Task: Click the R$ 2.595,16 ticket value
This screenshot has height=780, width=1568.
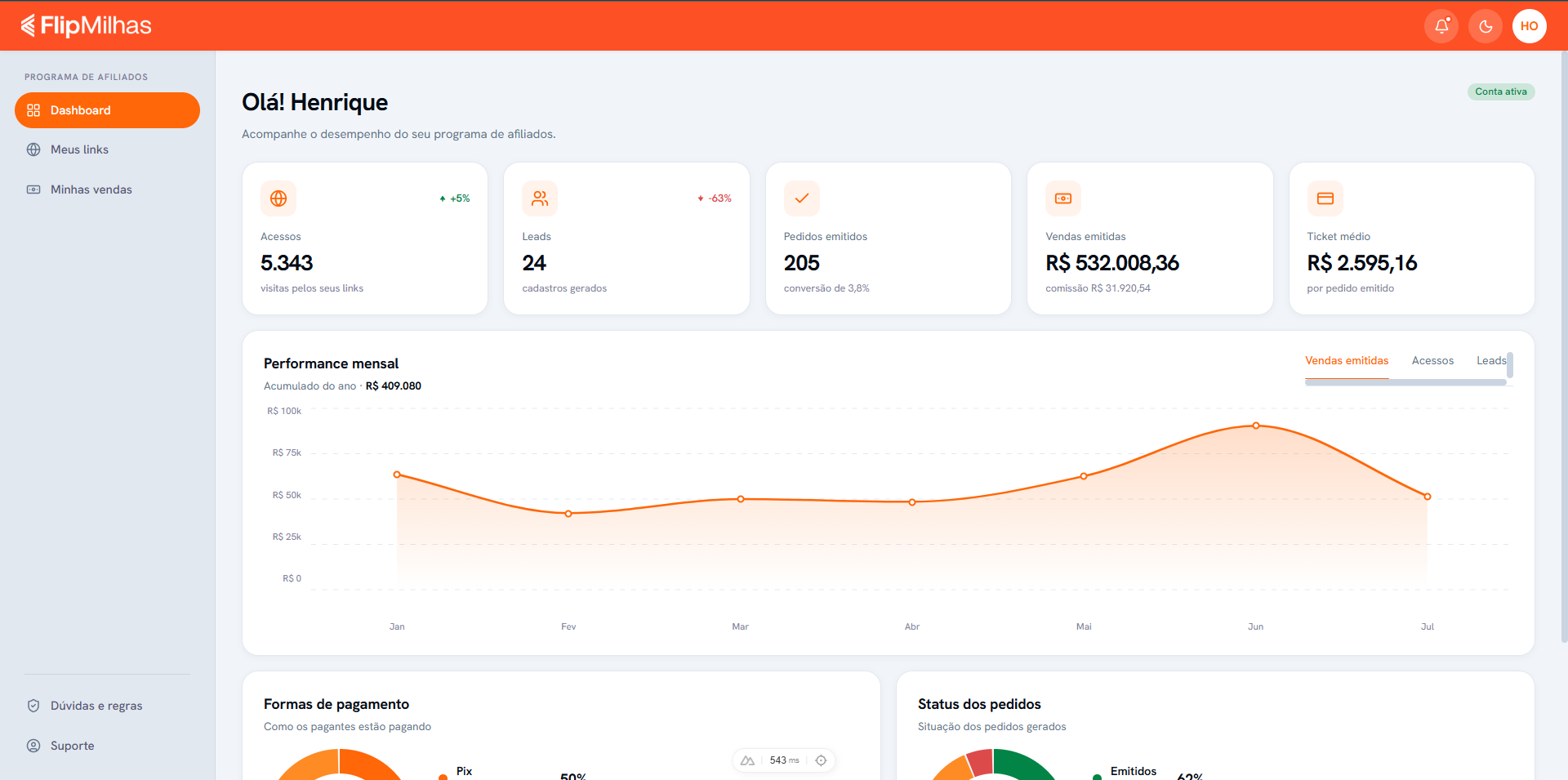Action: pos(1362,263)
